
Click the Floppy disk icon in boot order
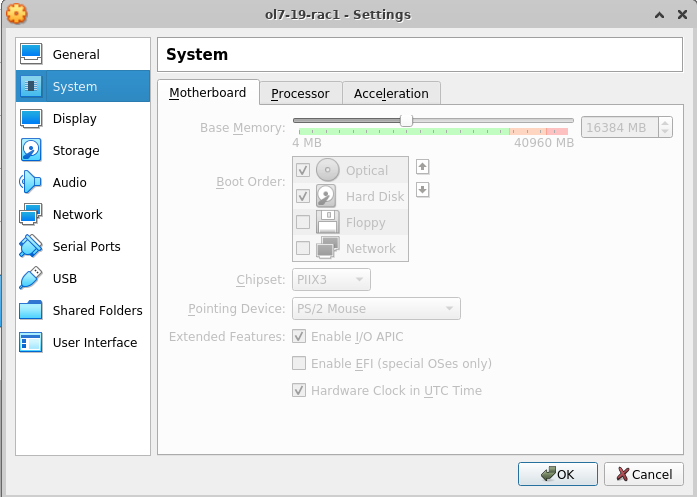pyautogui.click(x=328, y=222)
